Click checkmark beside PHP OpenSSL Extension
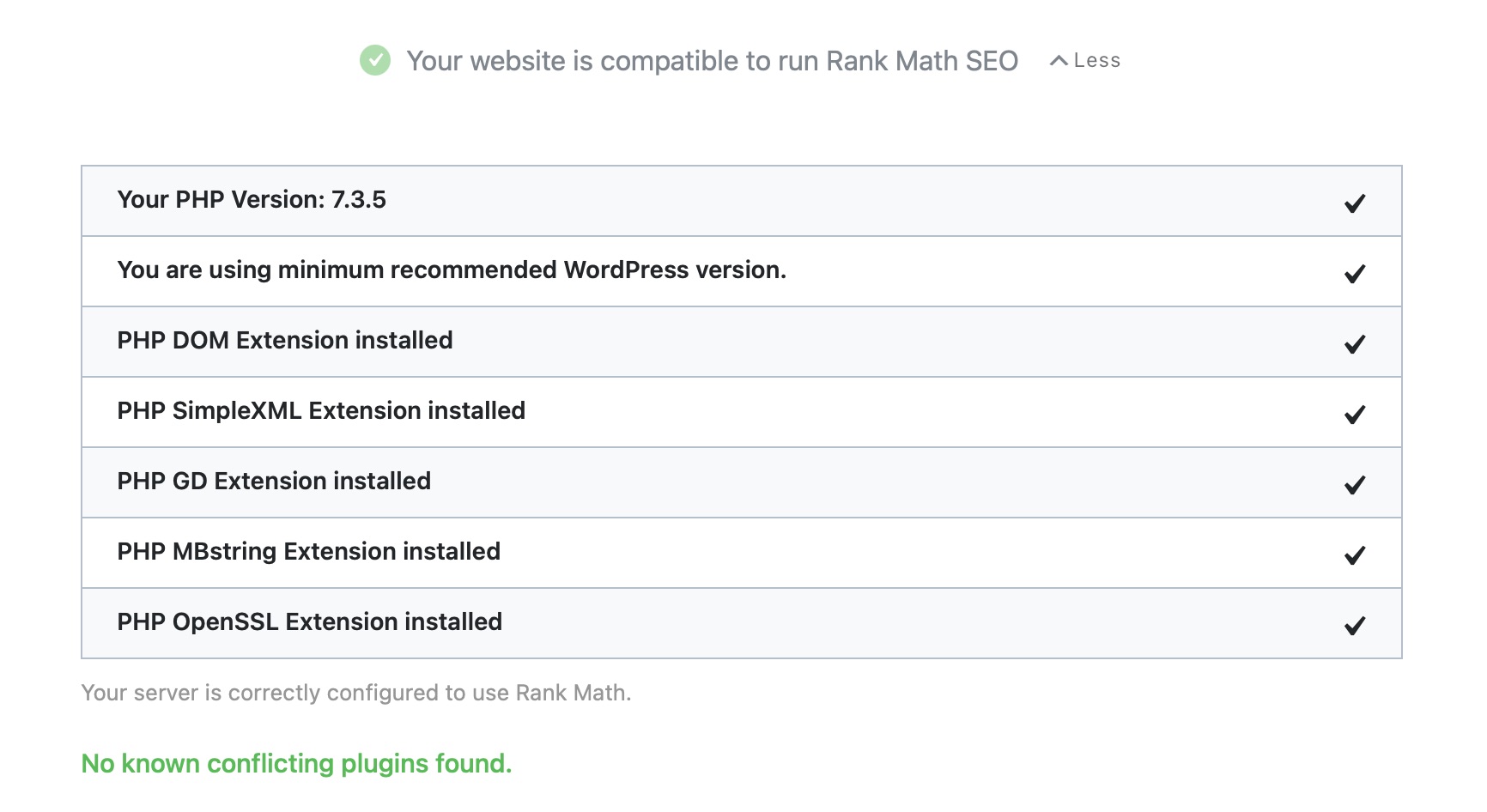The height and width of the screenshot is (812, 1487). [1355, 626]
